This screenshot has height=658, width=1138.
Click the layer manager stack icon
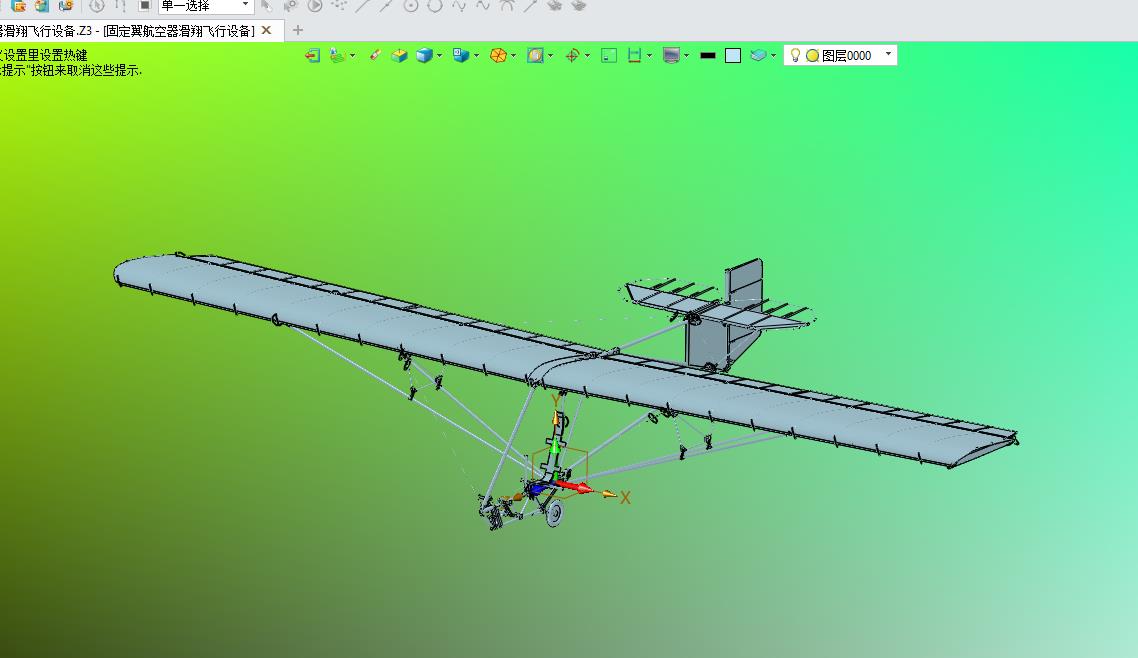(x=758, y=55)
